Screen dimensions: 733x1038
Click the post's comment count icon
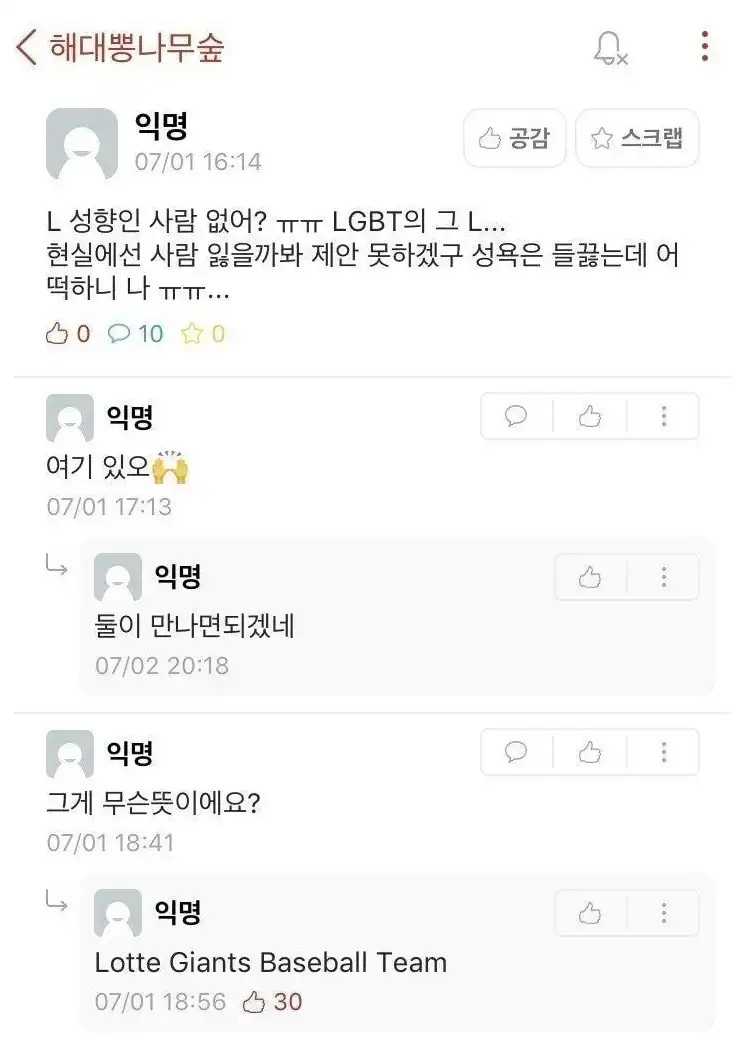click(120, 334)
